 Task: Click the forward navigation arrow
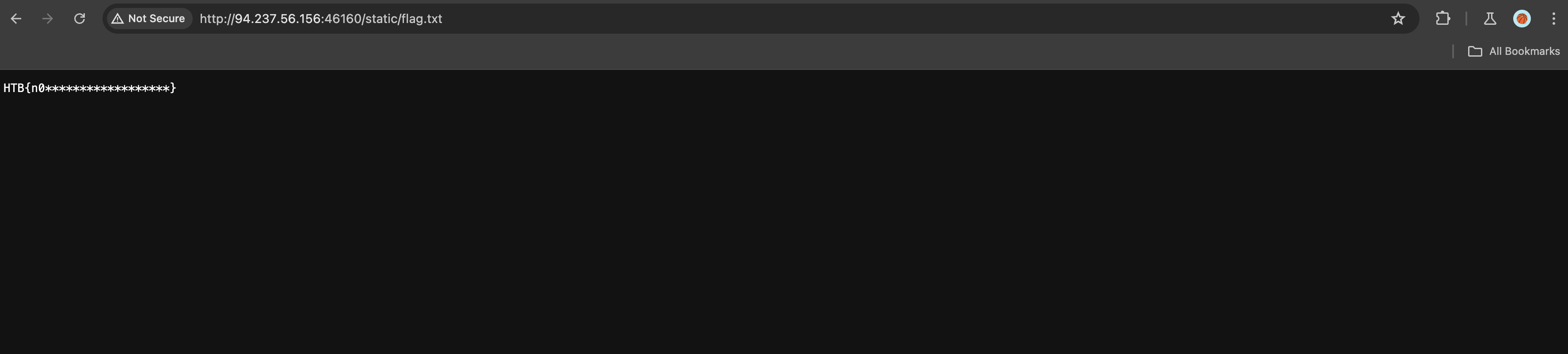click(47, 19)
